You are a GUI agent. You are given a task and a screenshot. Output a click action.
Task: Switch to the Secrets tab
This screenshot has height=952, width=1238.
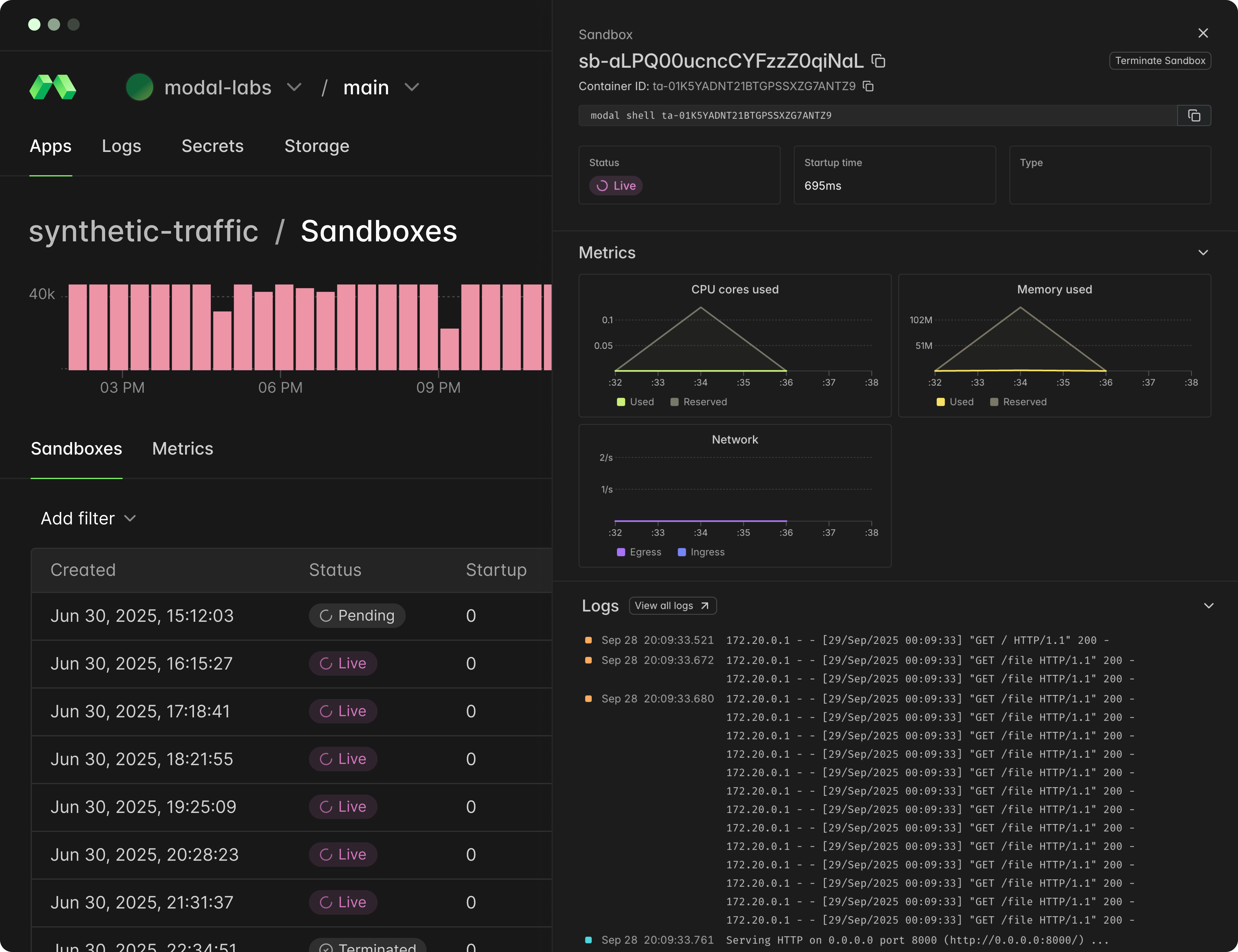coord(213,146)
